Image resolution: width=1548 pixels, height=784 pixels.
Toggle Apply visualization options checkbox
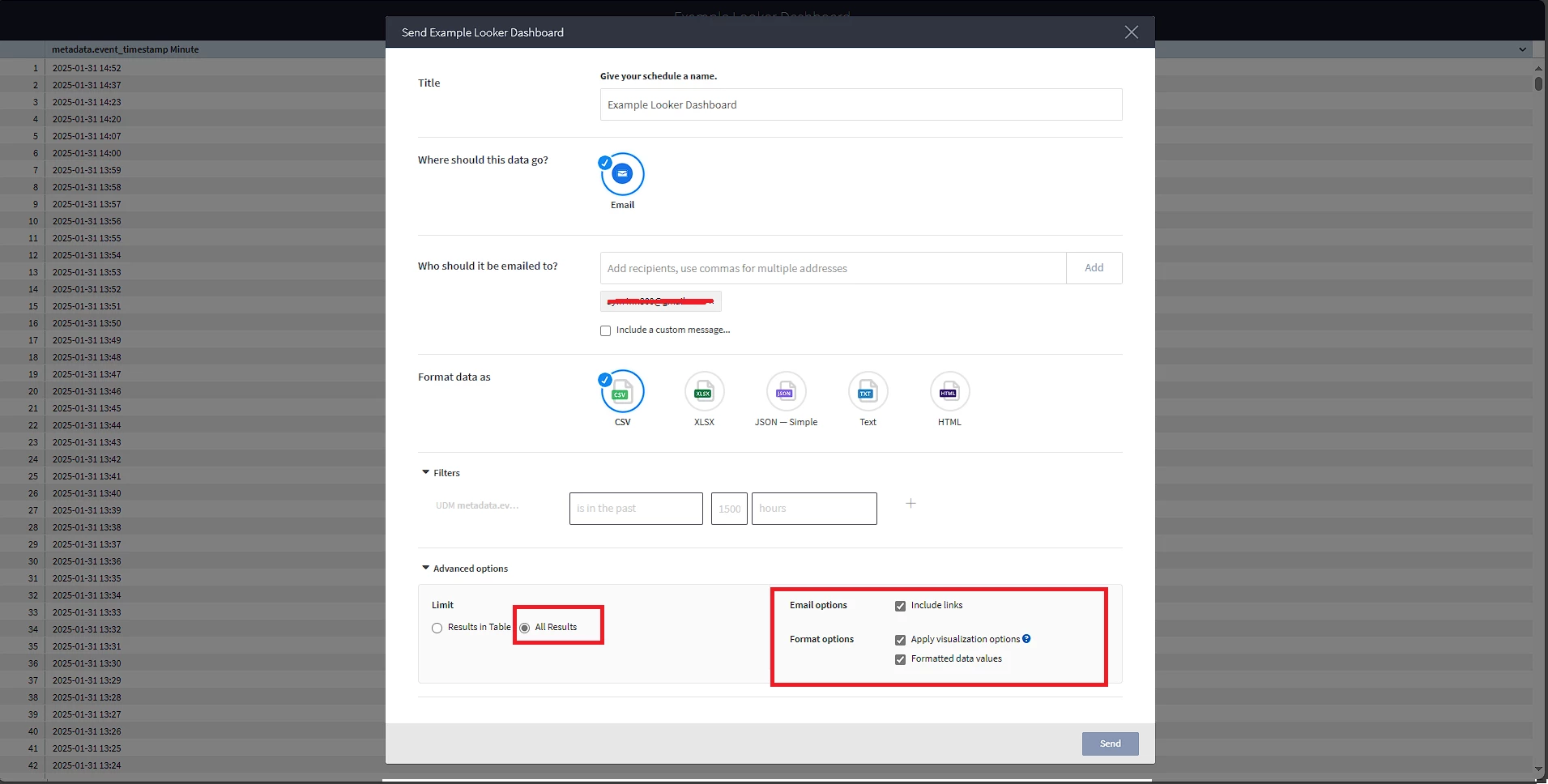[900, 640]
